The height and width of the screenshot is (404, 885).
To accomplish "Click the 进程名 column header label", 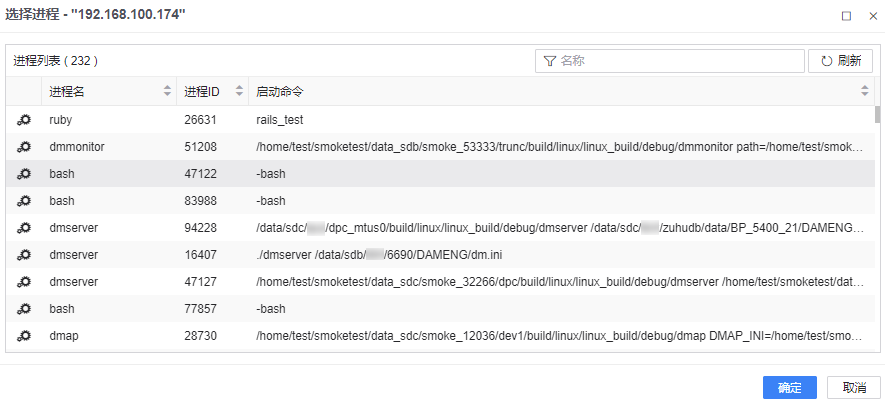I will (x=67, y=91).
